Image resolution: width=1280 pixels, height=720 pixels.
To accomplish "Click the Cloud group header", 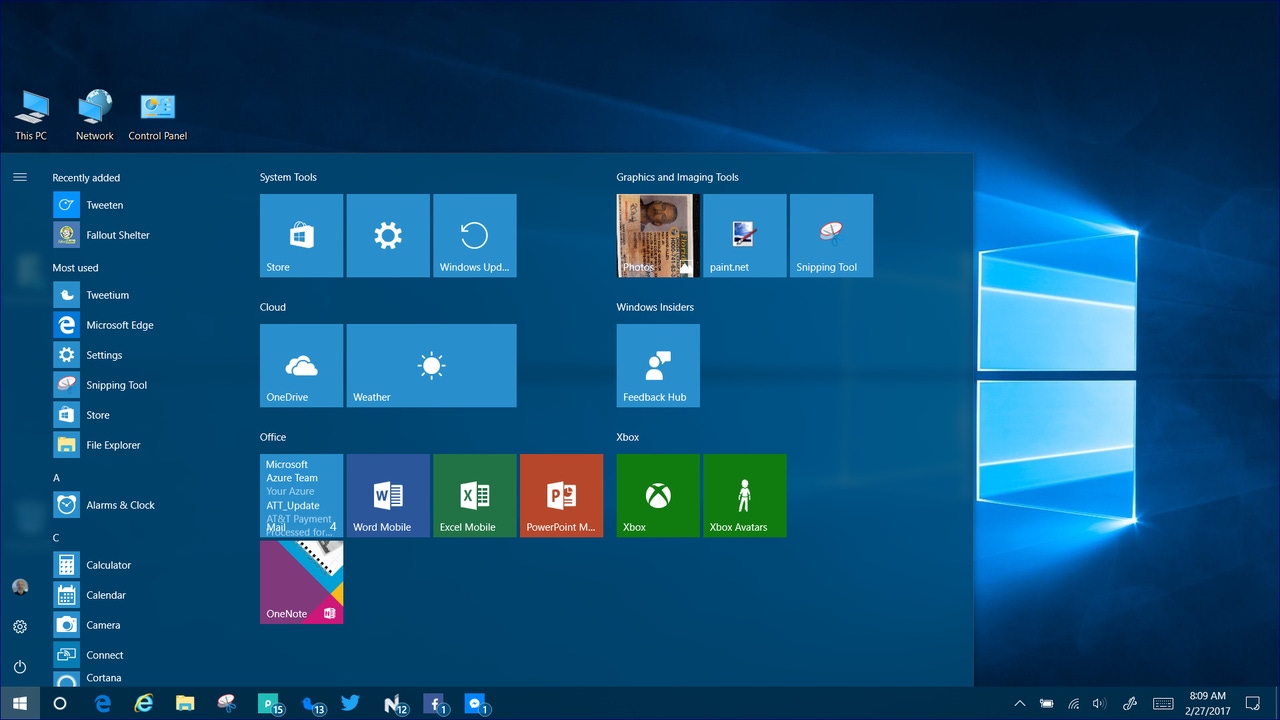I will [x=273, y=307].
